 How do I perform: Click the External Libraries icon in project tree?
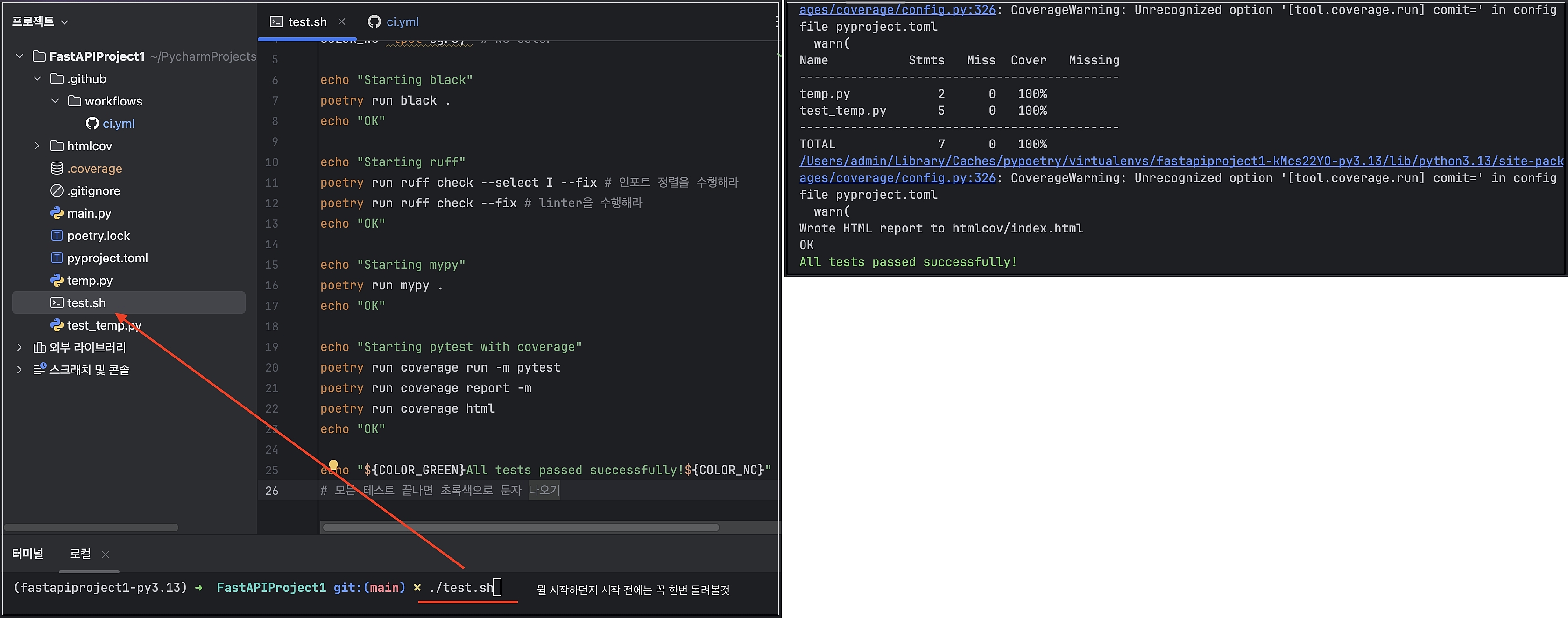pos(39,347)
